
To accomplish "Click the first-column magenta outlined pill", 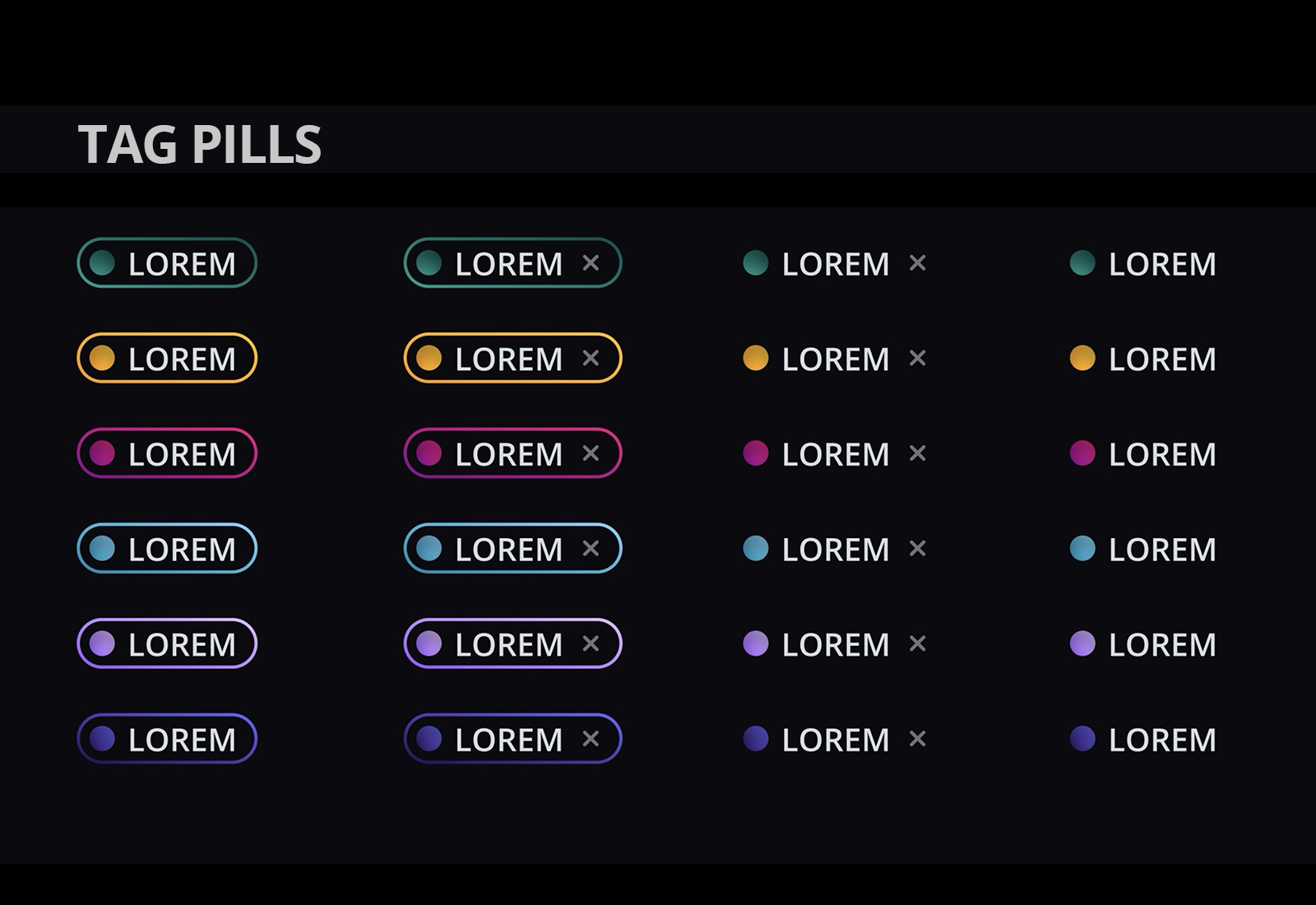I will [x=167, y=453].
